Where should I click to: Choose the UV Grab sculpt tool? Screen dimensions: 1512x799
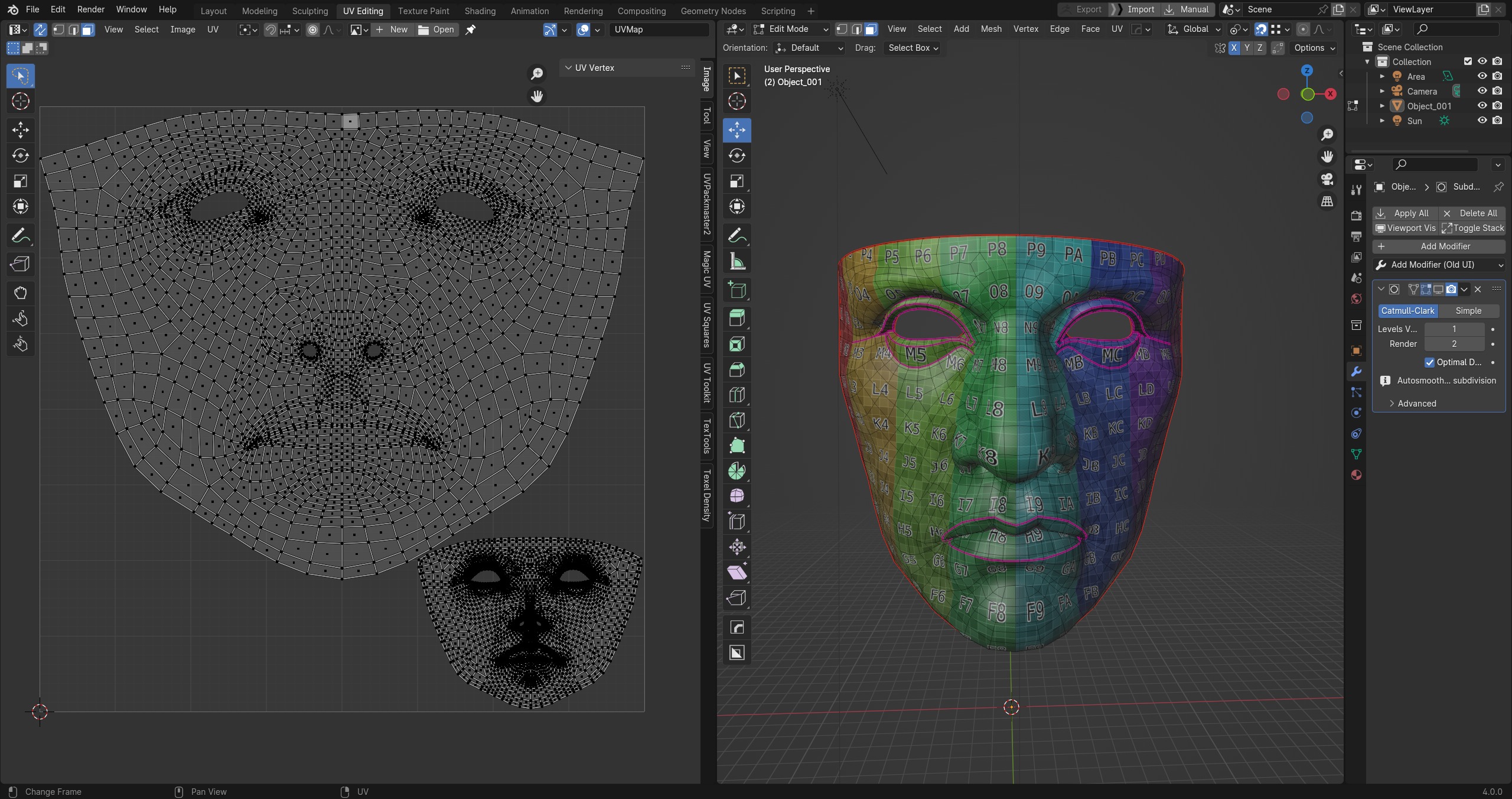(x=21, y=293)
